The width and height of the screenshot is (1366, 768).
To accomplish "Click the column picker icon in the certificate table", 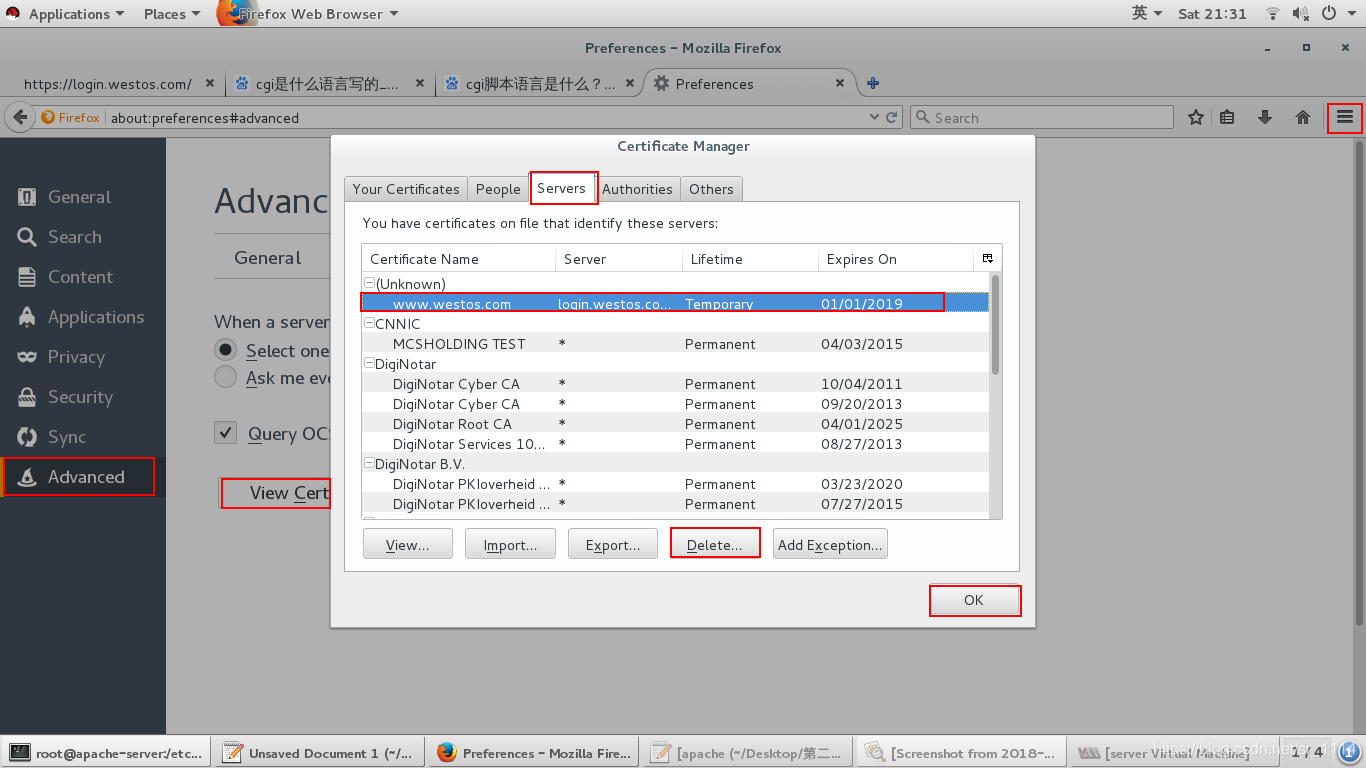I will pos(987,258).
